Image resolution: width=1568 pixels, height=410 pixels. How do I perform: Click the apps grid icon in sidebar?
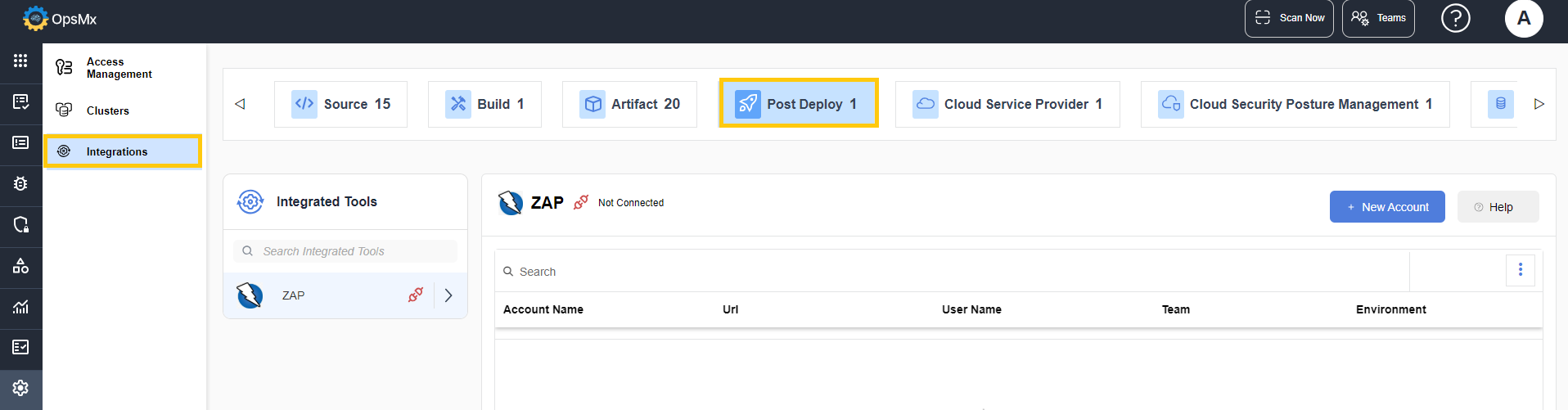pos(20,61)
